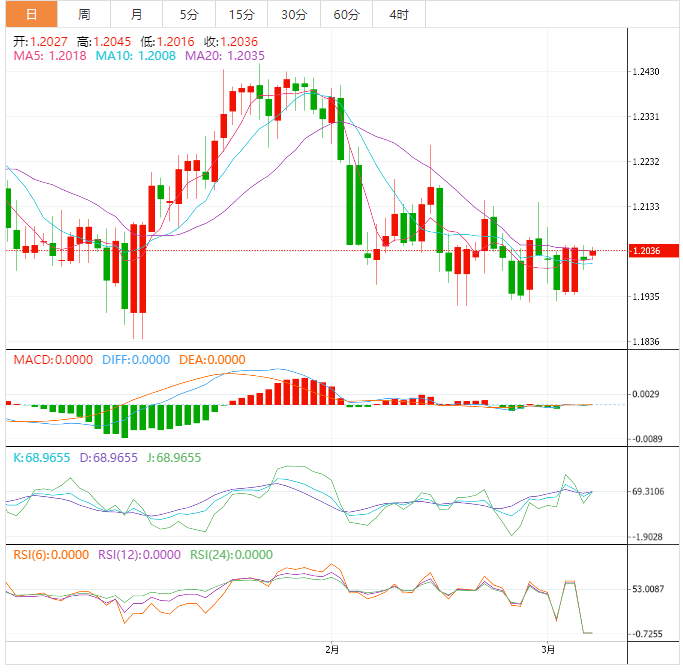
Task: Select the 15分 timeframe tab
Action: (241, 14)
